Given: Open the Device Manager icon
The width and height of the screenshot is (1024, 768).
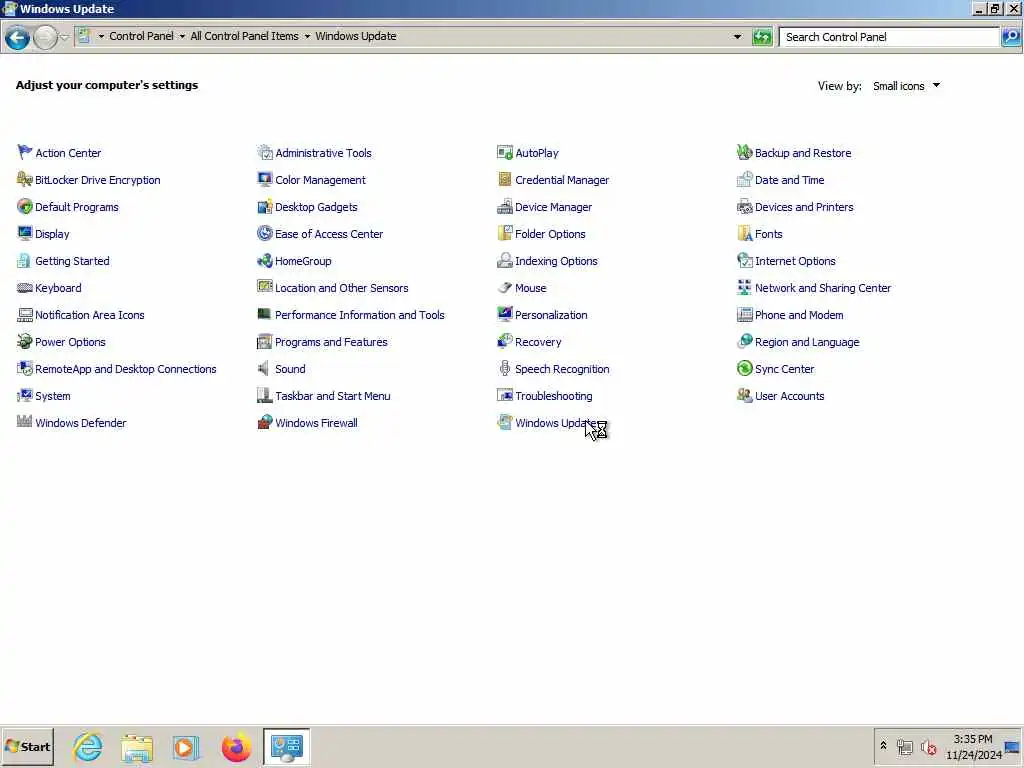Looking at the screenshot, I should tap(505, 206).
